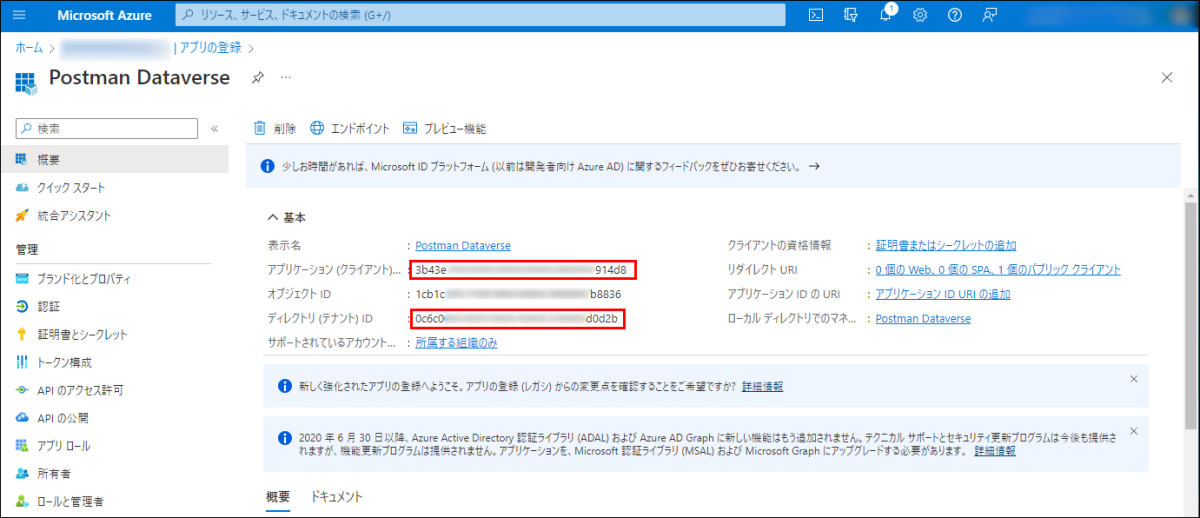Open 詳細情報 in the ADAL notice

[x=995, y=451]
